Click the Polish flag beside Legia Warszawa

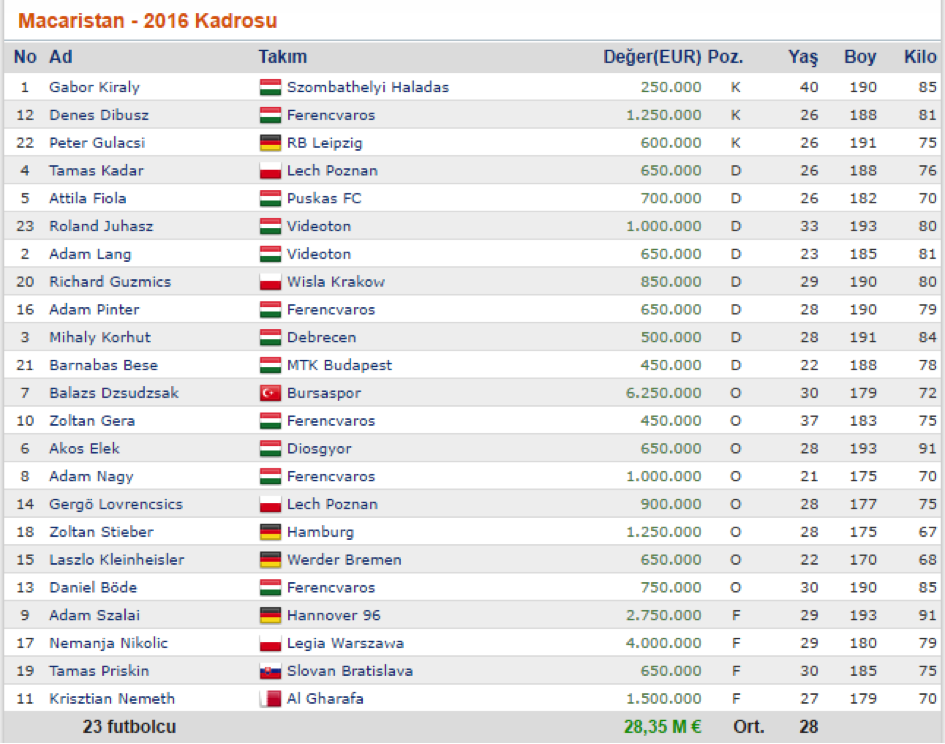click(270, 643)
